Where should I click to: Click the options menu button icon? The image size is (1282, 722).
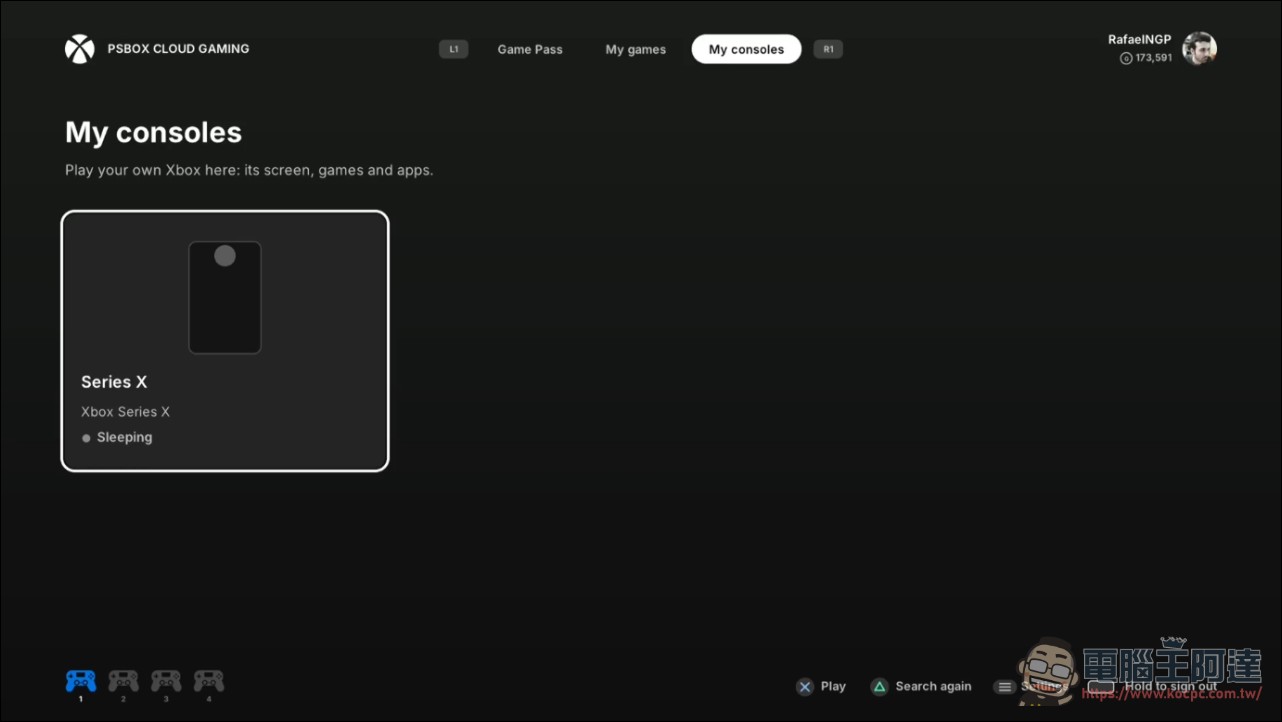click(x=1005, y=687)
